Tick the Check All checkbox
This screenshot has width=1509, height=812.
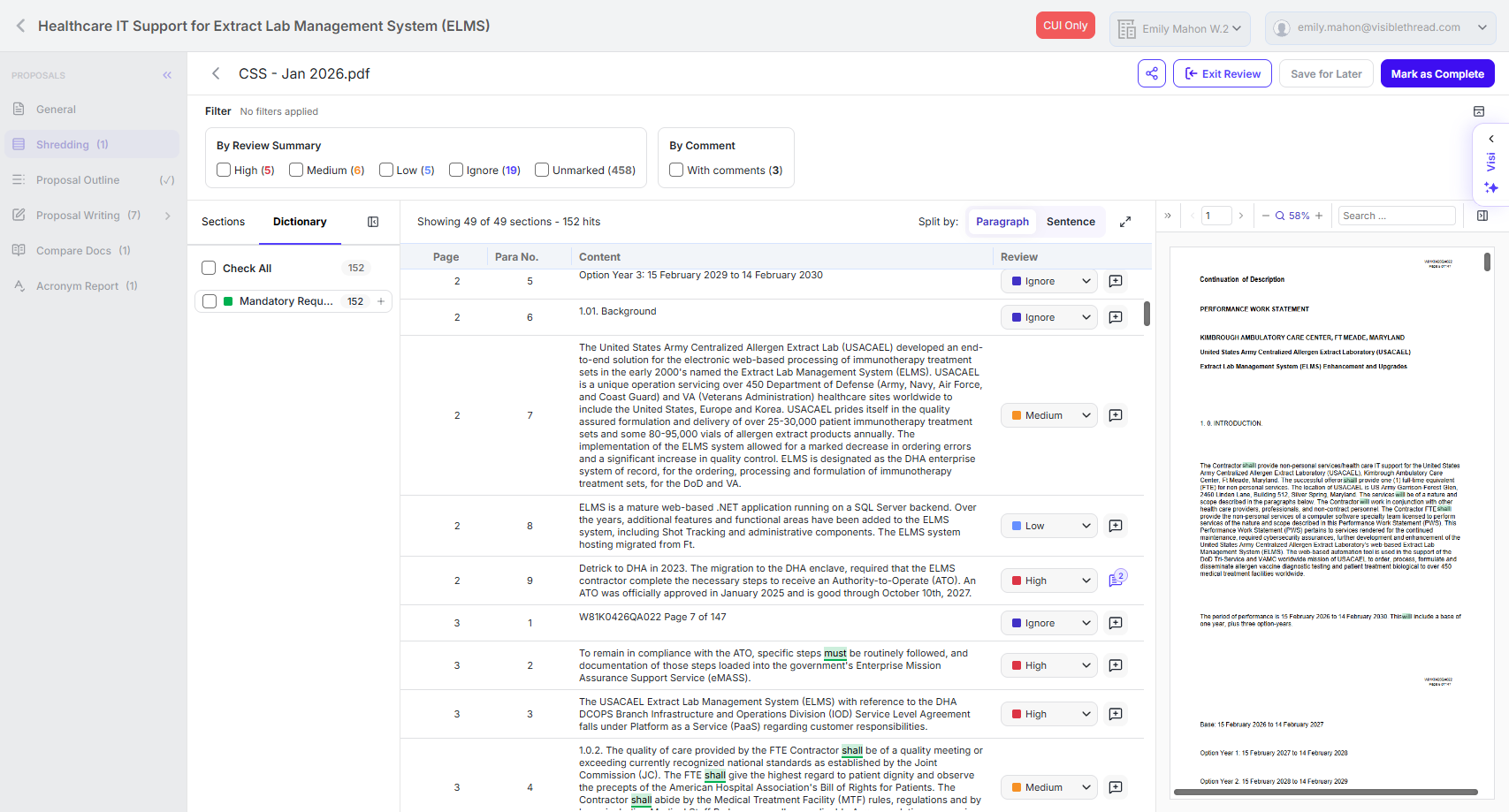(209, 268)
